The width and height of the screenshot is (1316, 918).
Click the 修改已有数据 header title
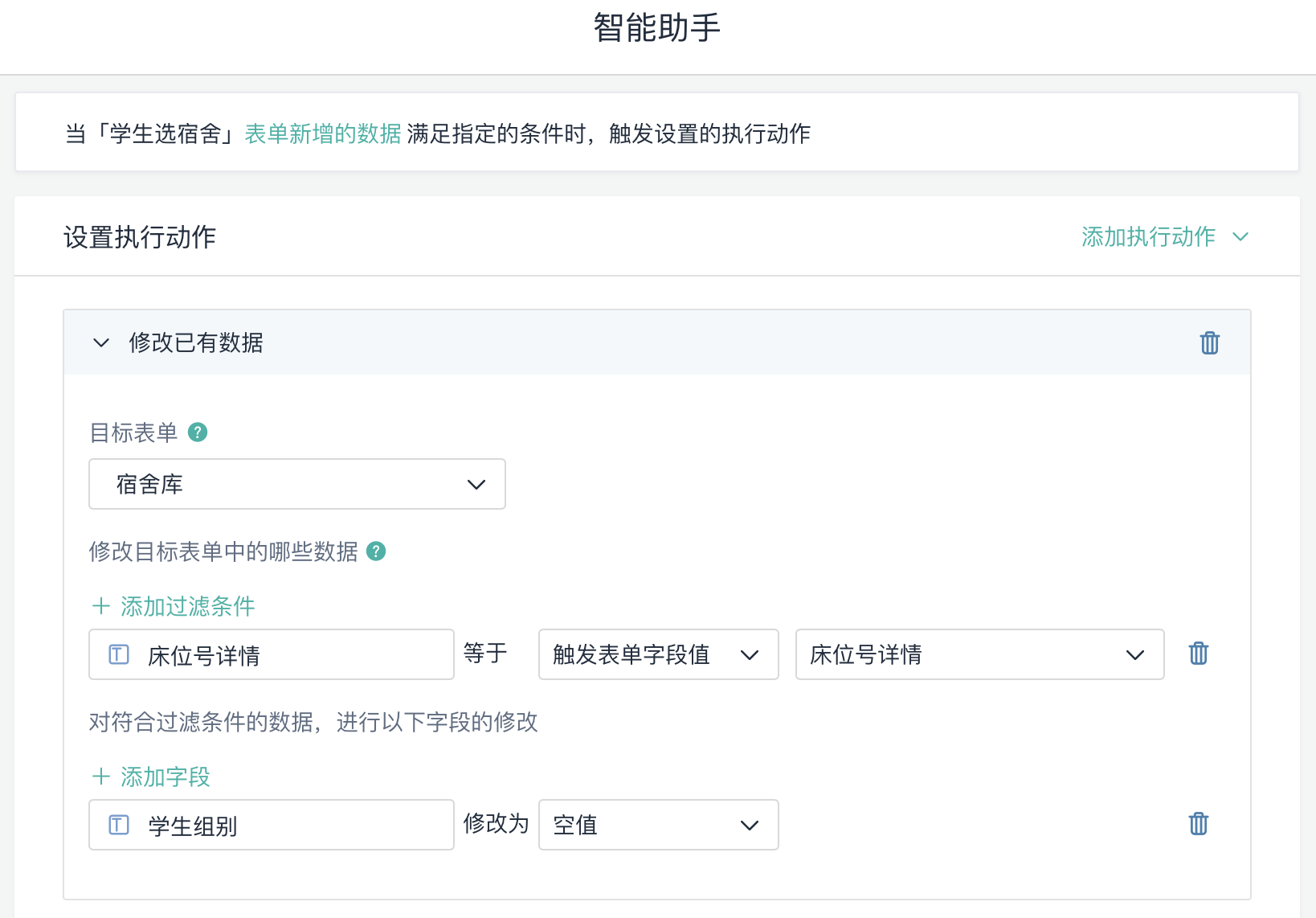[x=196, y=343]
